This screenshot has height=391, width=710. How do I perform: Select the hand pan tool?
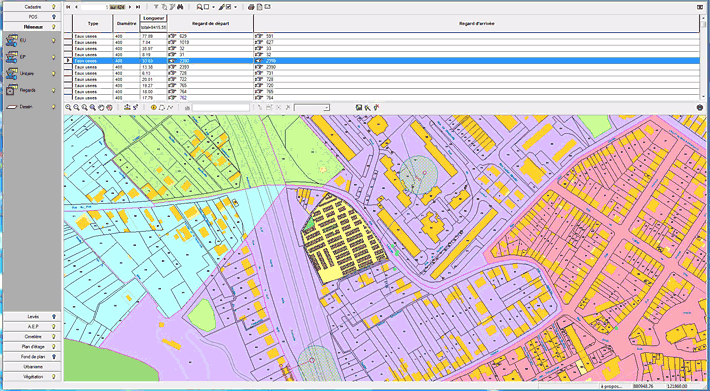101,108
